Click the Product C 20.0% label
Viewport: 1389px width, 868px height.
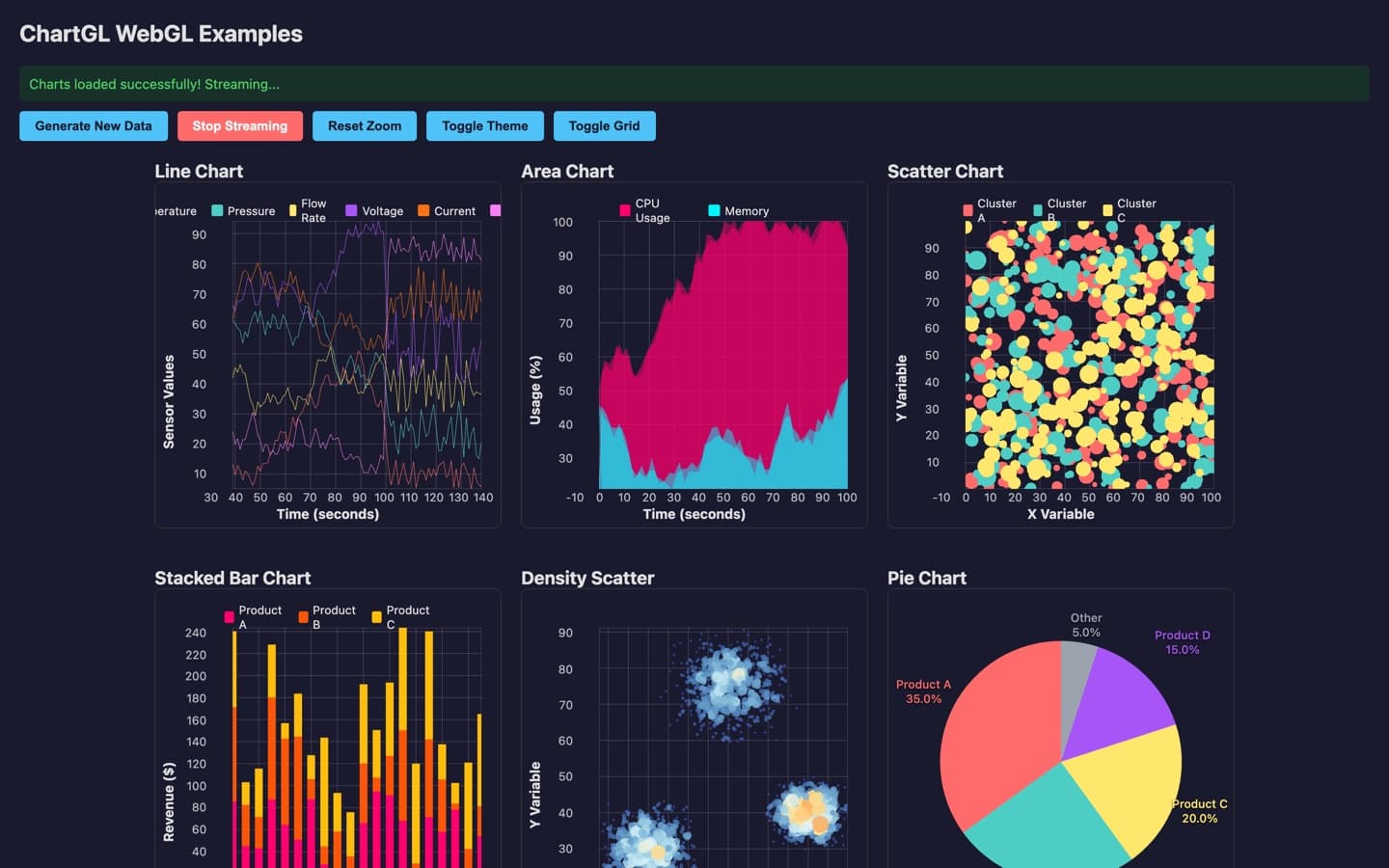pos(1200,811)
